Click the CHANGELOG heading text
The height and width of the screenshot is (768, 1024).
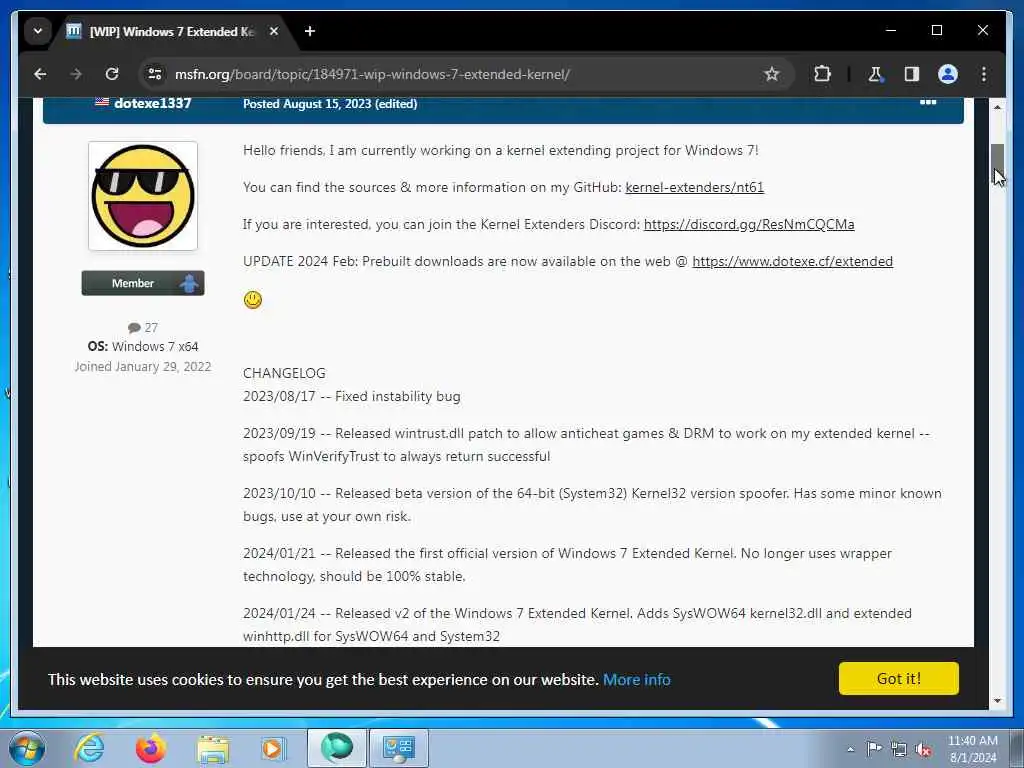[x=284, y=374]
